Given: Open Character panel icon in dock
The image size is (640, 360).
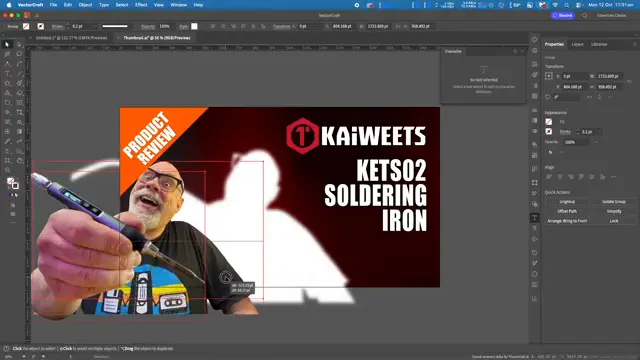Looking at the screenshot, I should tap(535, 217).
